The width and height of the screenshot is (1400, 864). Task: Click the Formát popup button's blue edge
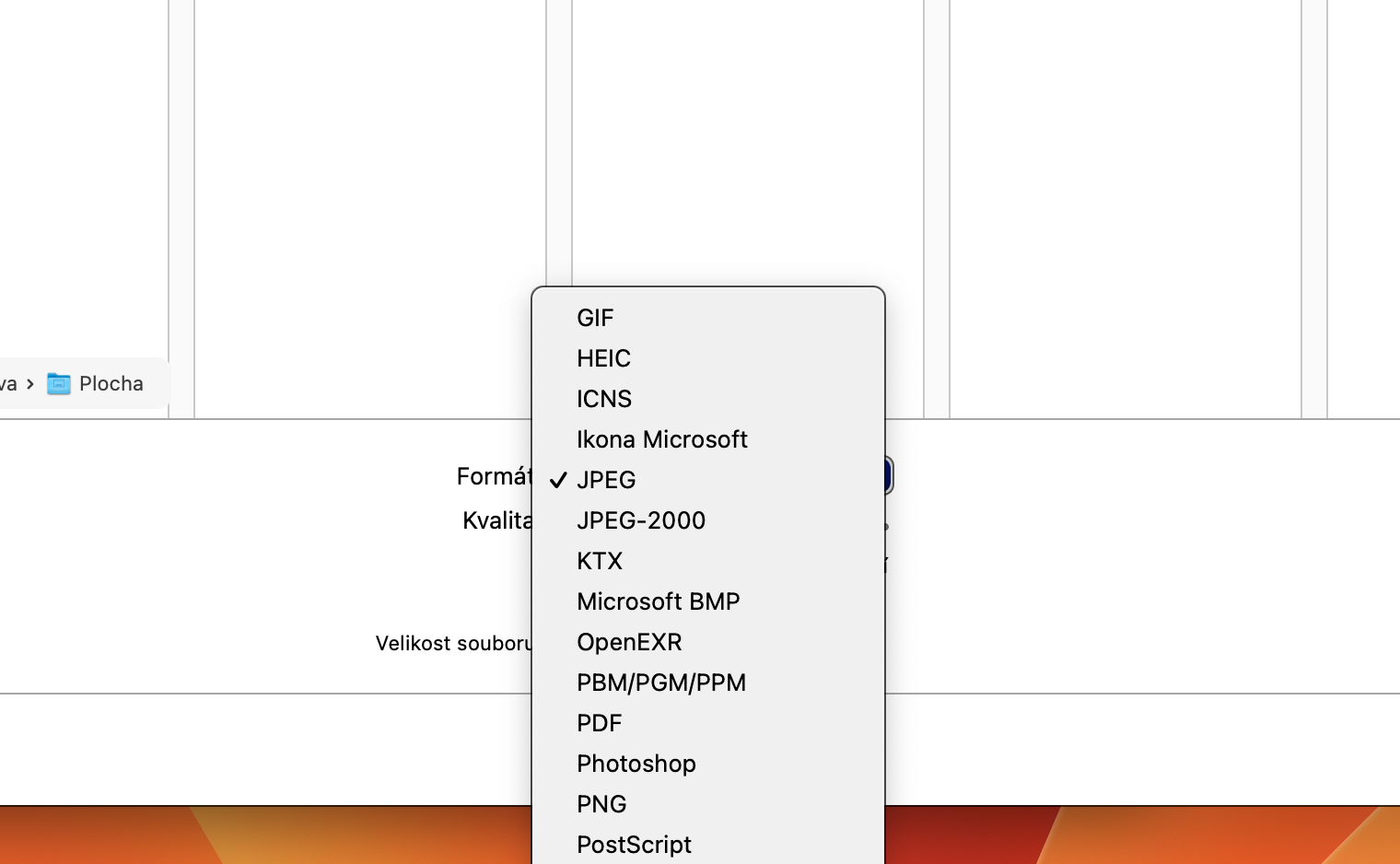[888, 475]
